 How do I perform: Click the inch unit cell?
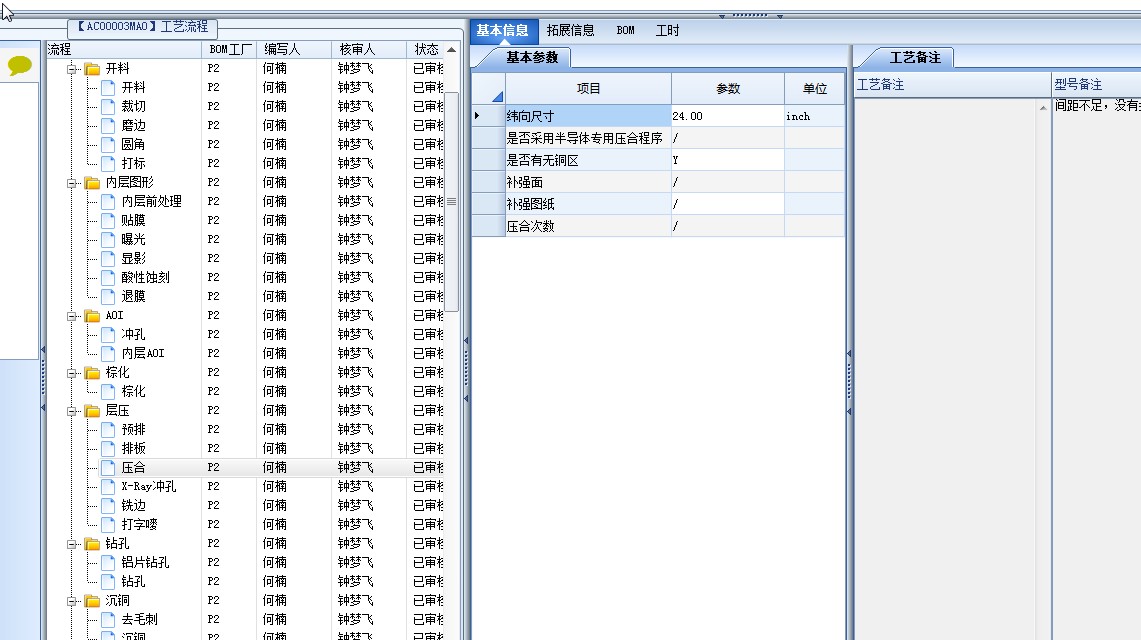[x=814, y=116]
